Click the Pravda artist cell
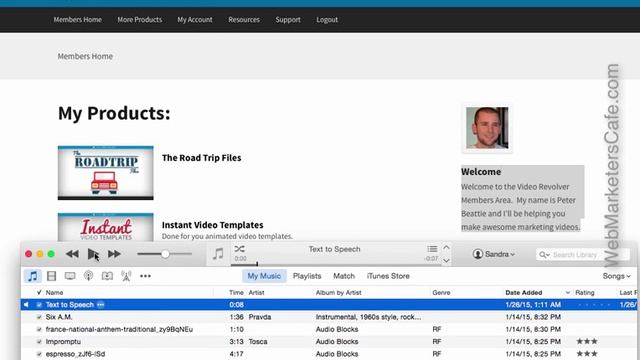 click(260, 317)
